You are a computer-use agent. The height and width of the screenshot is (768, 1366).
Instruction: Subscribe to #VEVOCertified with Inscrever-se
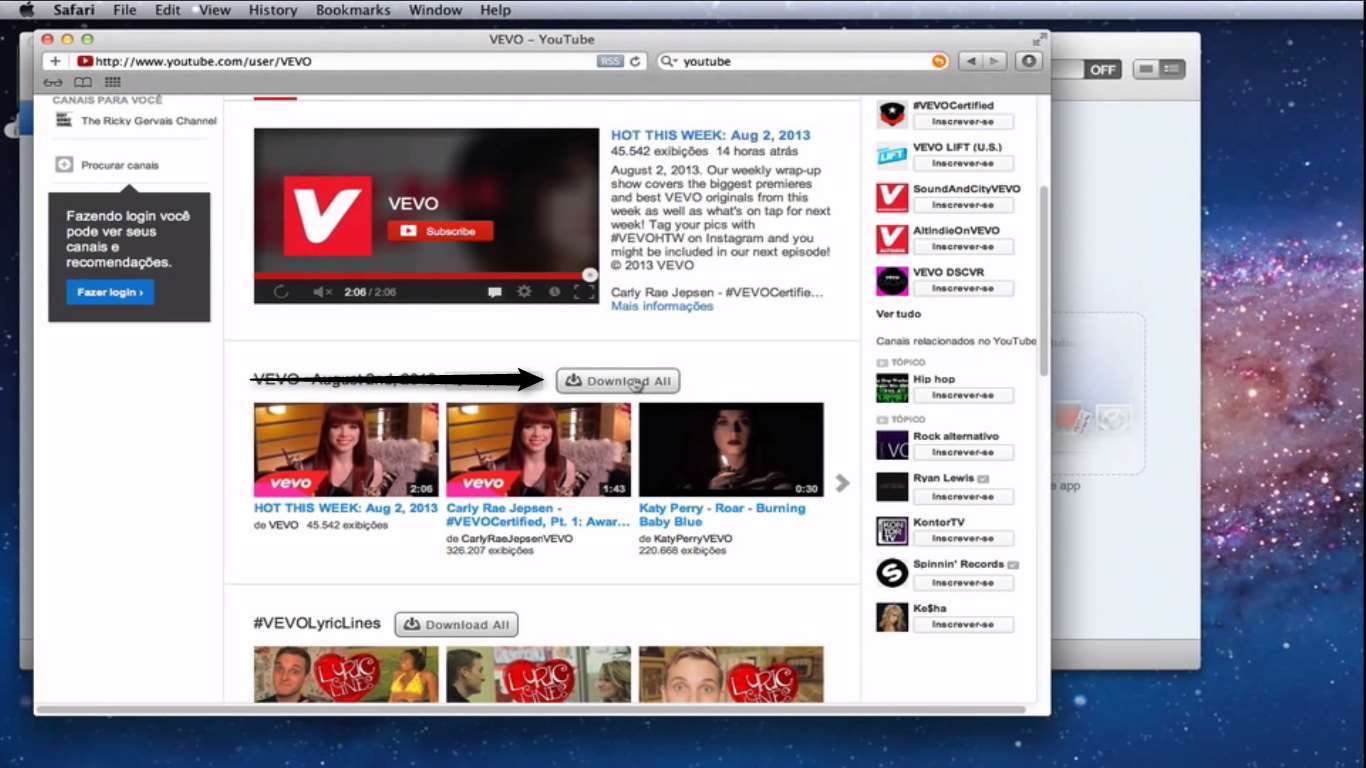[963, 122]
